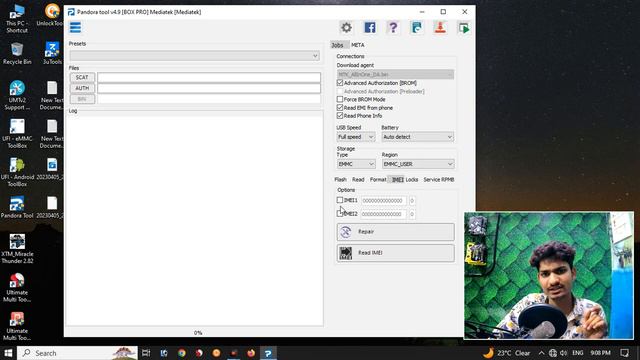Switch to the META tab
Screen dimensions: 640x360
(358, 45)
